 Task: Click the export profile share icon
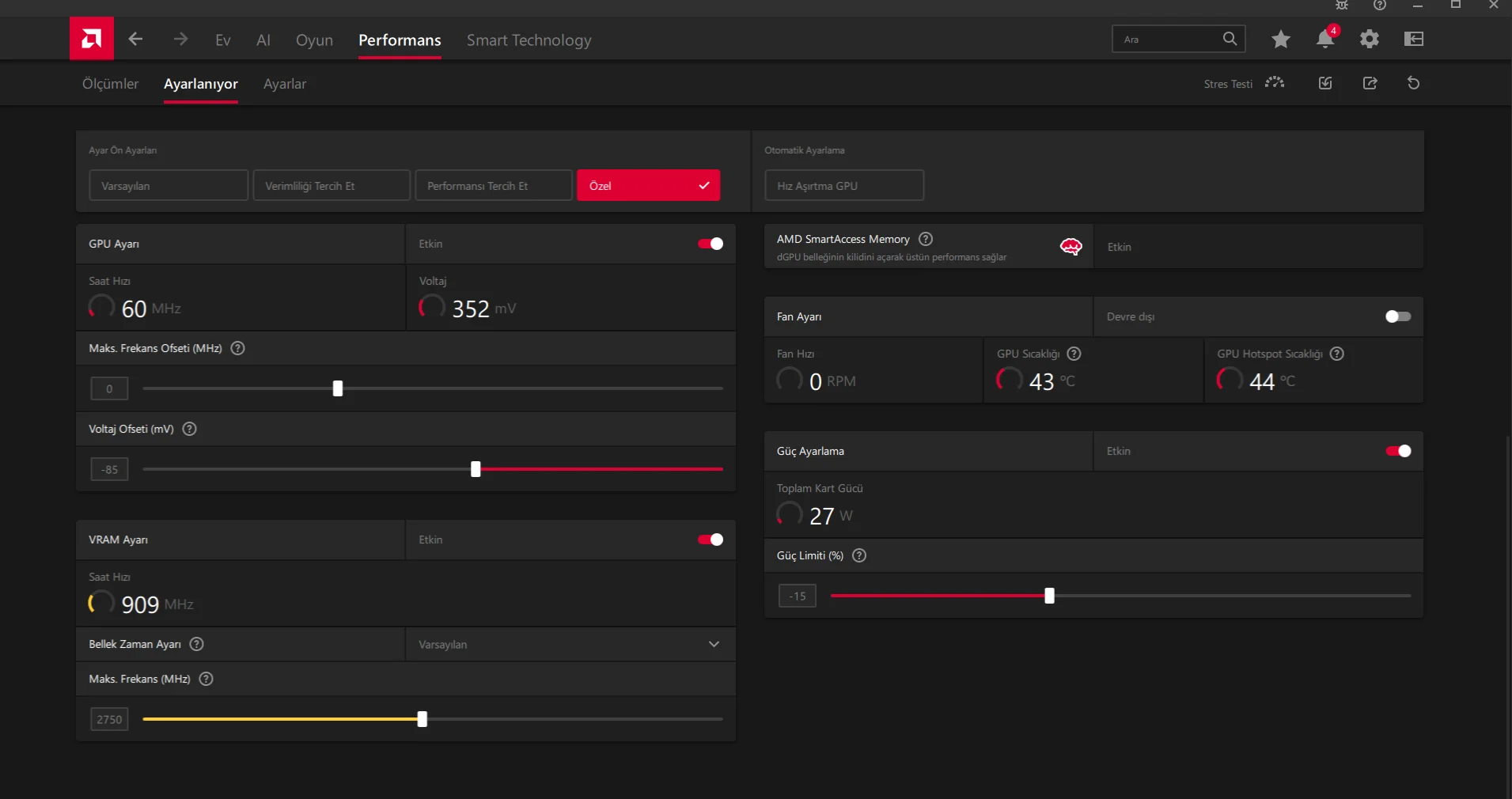pos(1370,83)
